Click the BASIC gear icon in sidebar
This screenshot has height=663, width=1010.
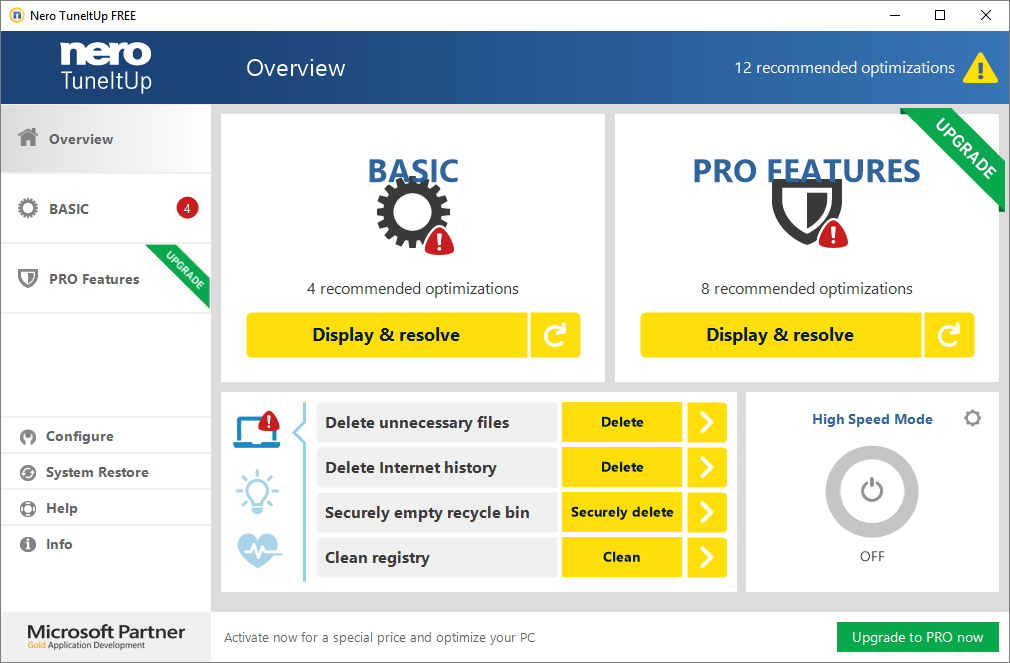pos(28,208)
